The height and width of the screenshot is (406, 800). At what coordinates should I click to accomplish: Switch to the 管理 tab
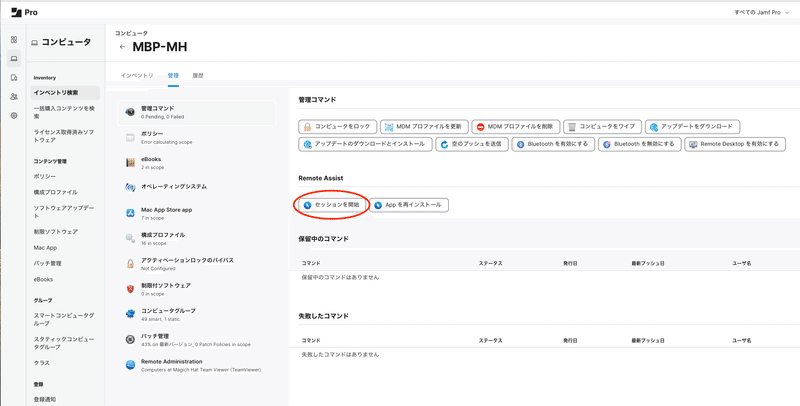point(173,75)
